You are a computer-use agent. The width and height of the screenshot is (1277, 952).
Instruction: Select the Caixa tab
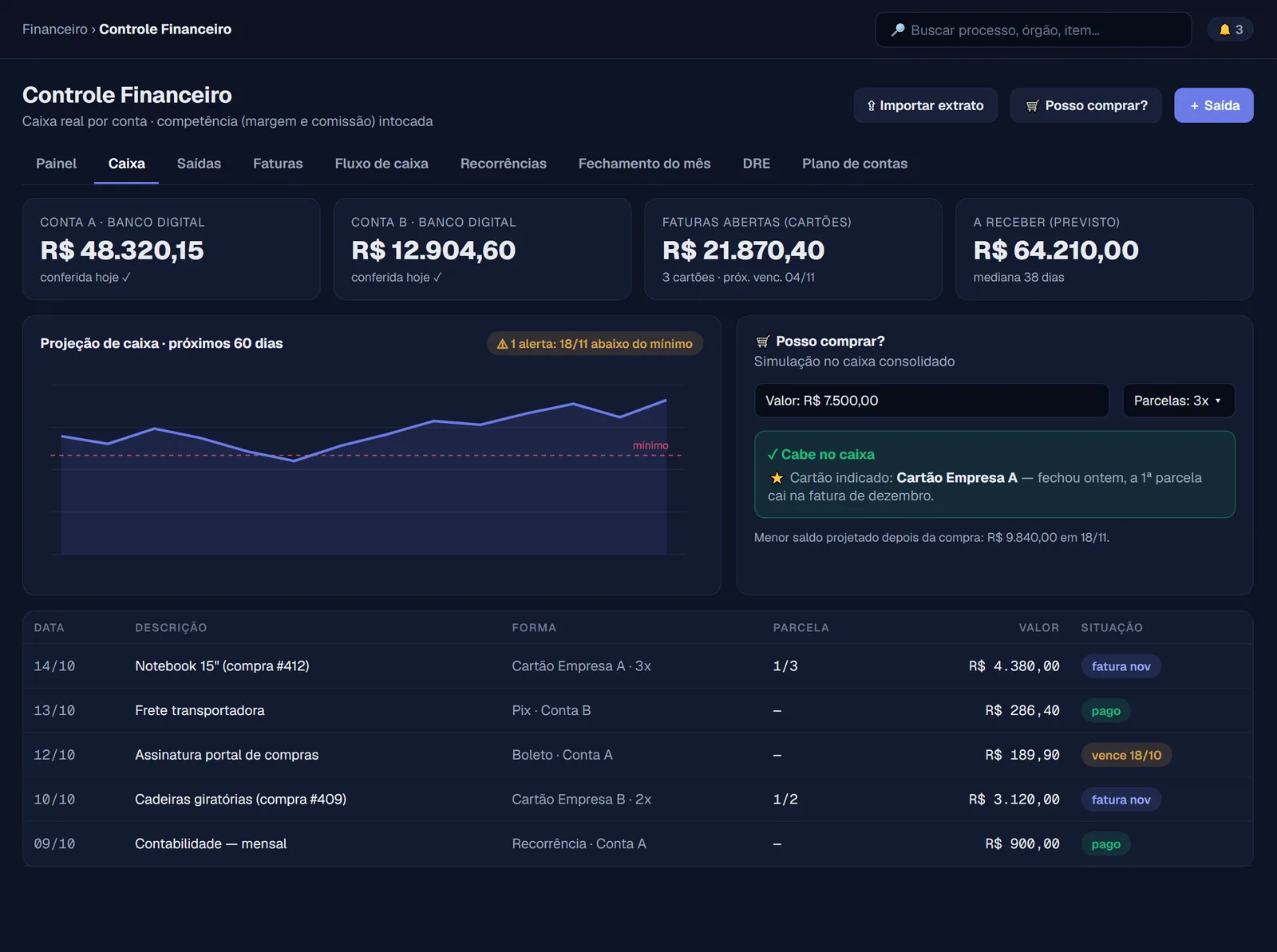coord(127,164)
